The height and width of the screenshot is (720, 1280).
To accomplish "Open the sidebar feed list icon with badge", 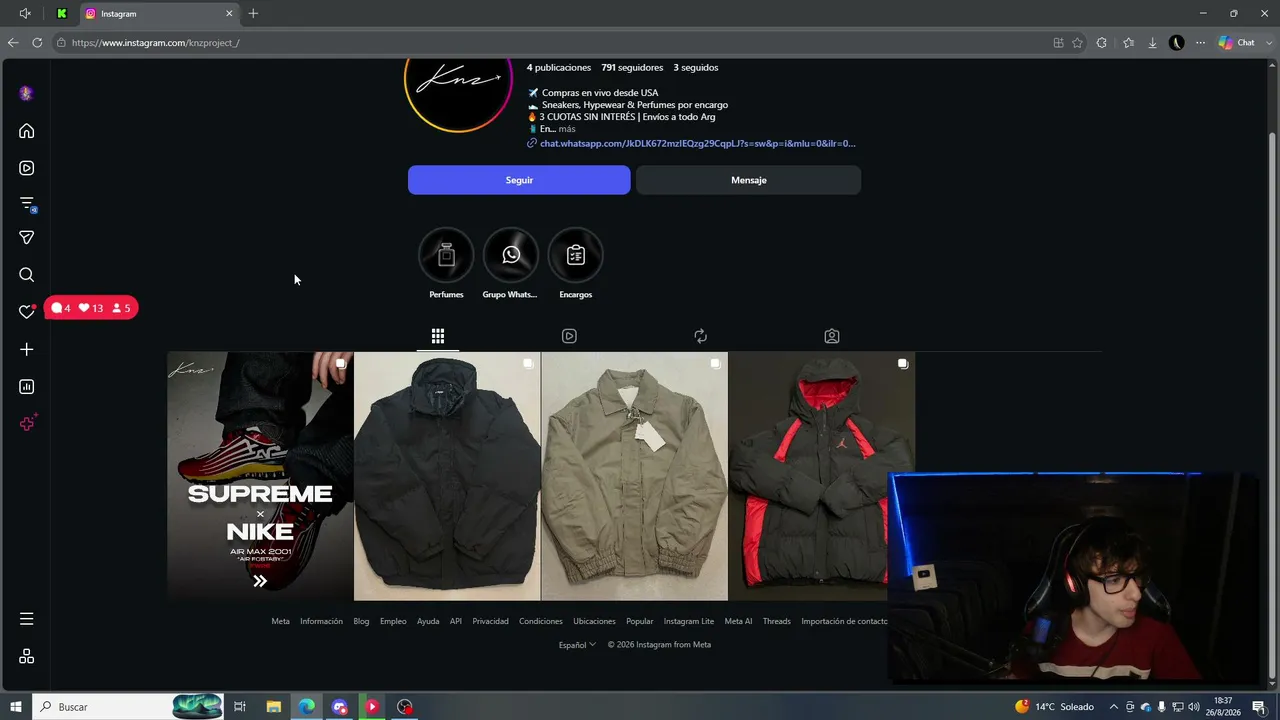I will coord(28,204).
